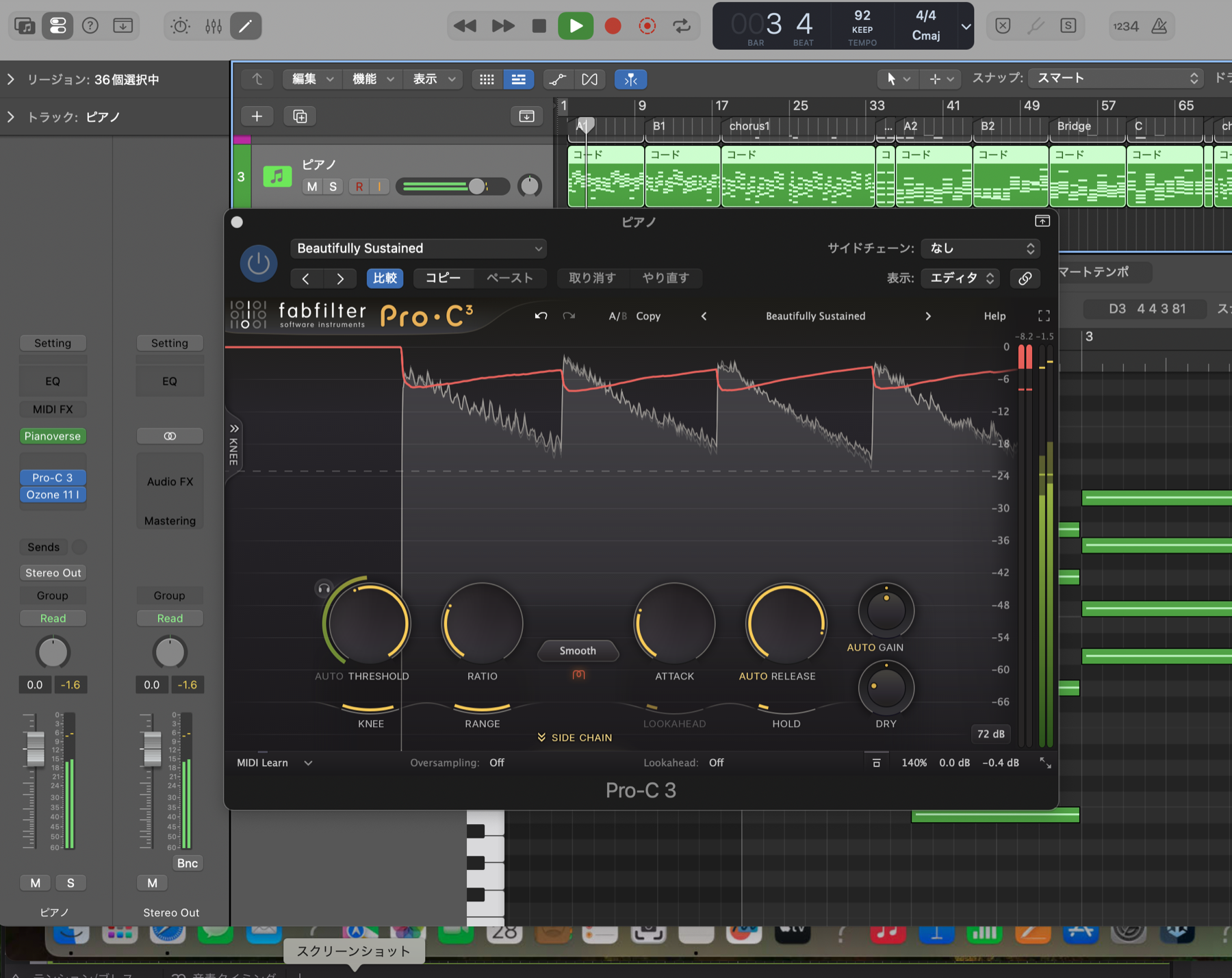Toggle A/B comparison in Pro-C 3
This screenshot has height=978, width=1232.
(617, 316)
